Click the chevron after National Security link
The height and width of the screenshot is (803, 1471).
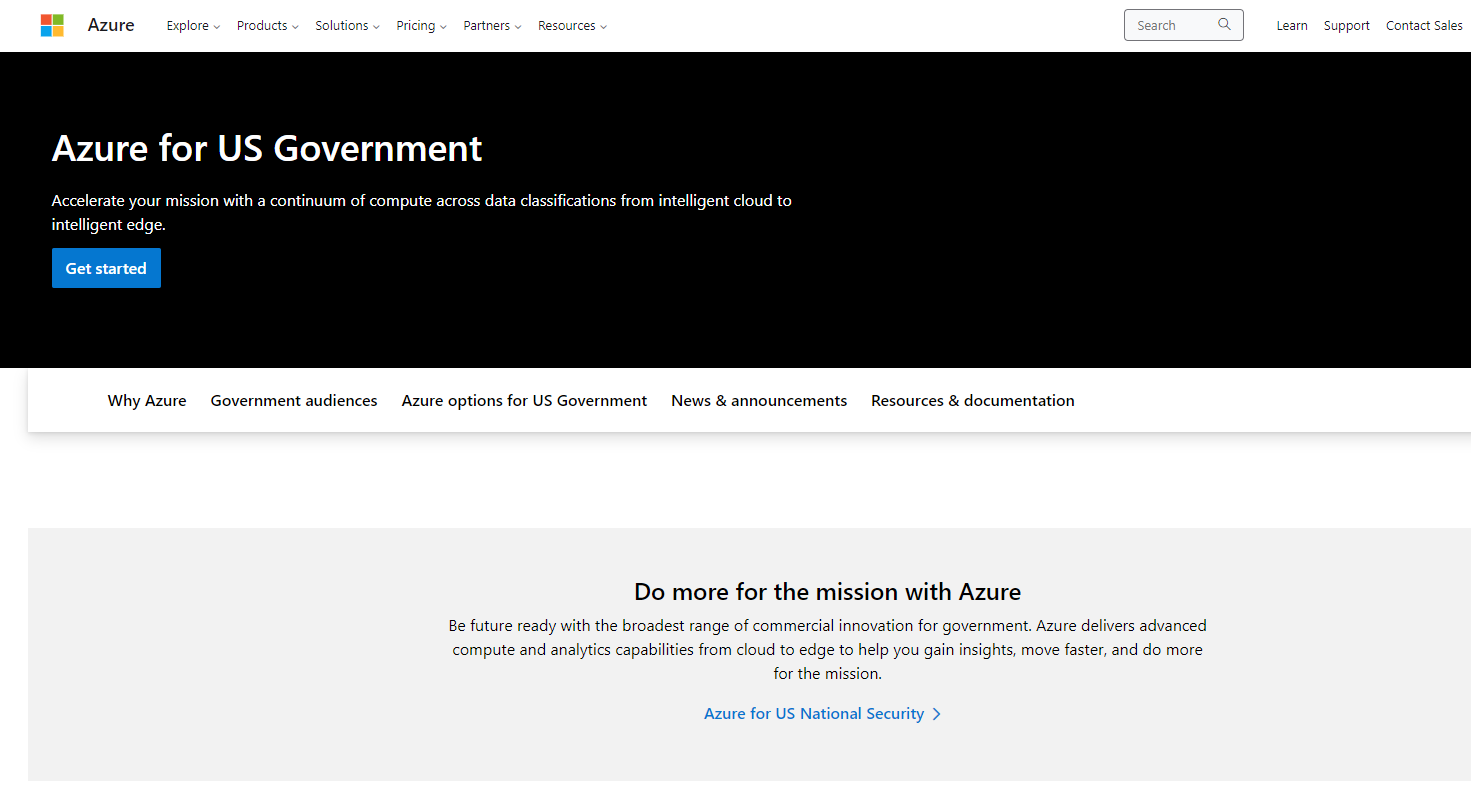pos(936,714)
